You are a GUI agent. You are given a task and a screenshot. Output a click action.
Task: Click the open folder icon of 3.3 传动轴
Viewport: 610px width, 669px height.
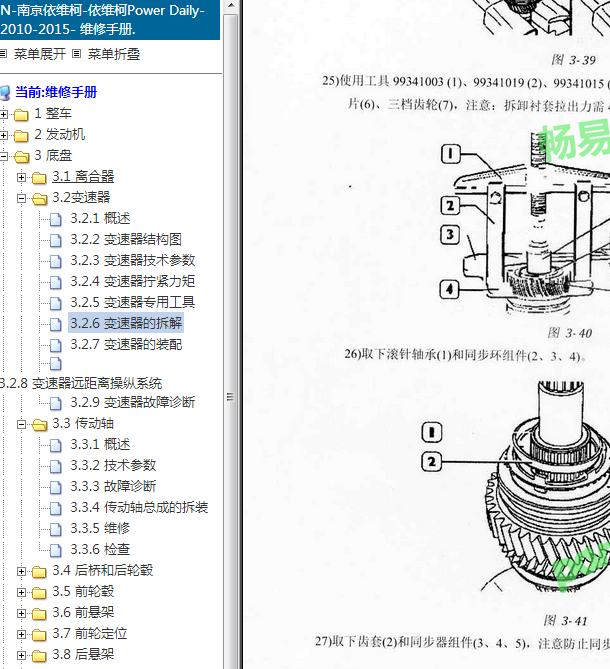coord(40,425)
